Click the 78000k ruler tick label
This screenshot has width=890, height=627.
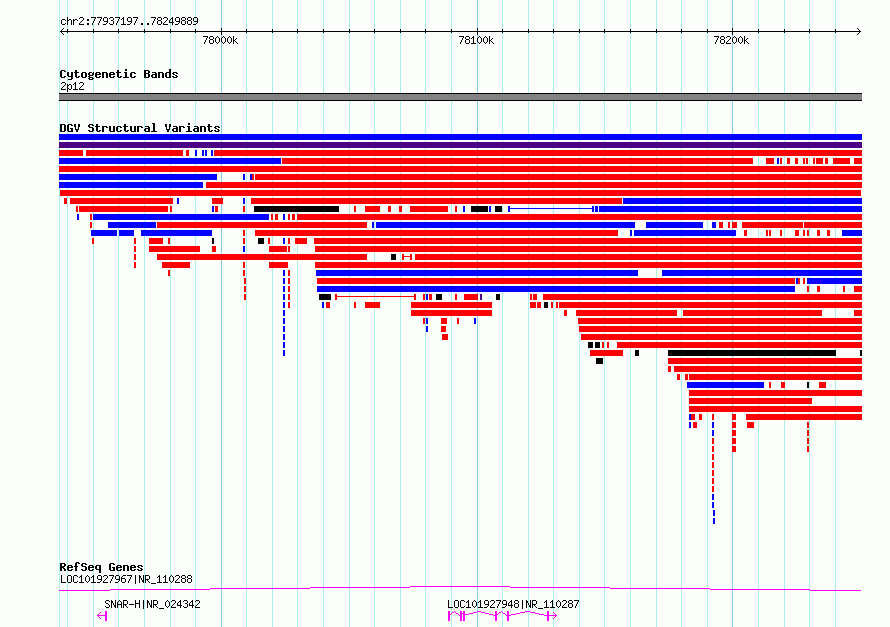(x=220, y=40)
